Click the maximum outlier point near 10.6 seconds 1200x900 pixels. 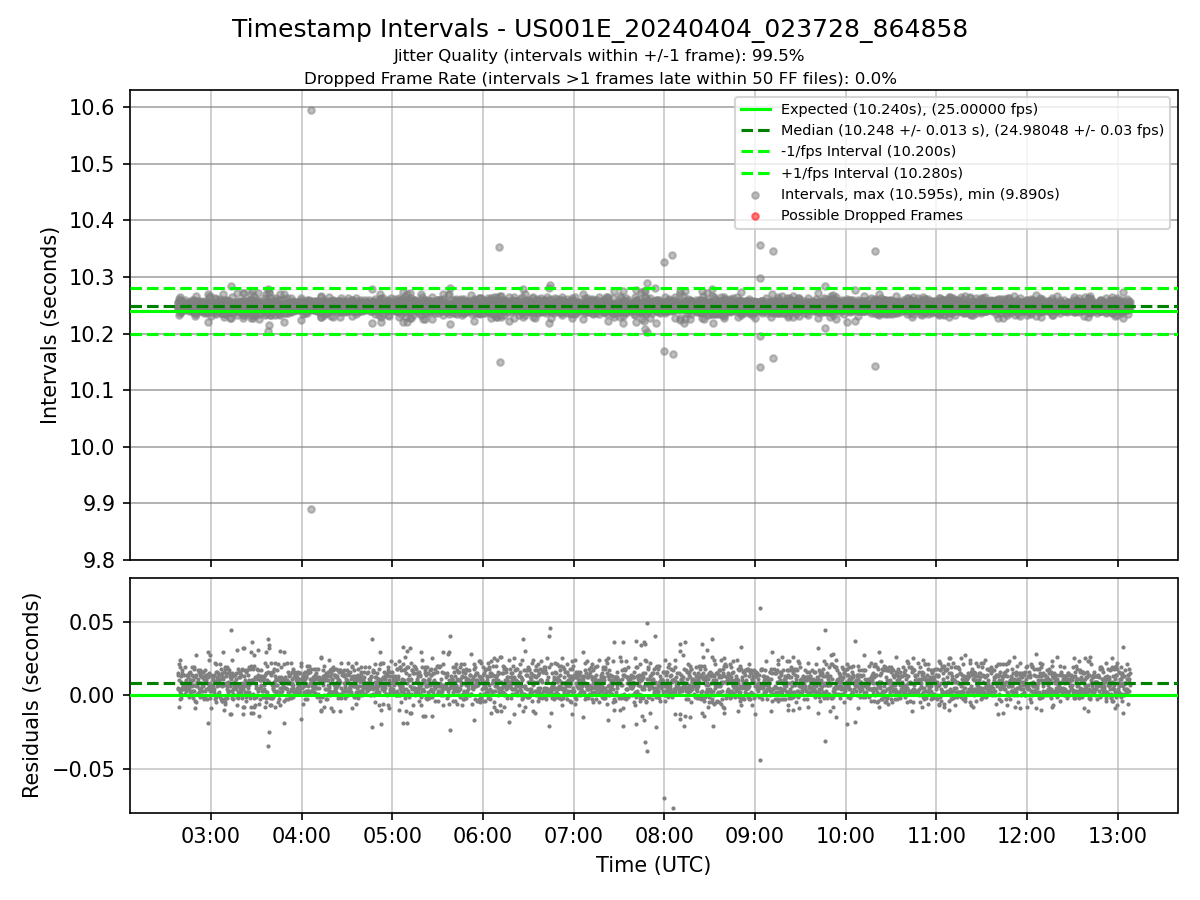(311, 110)
